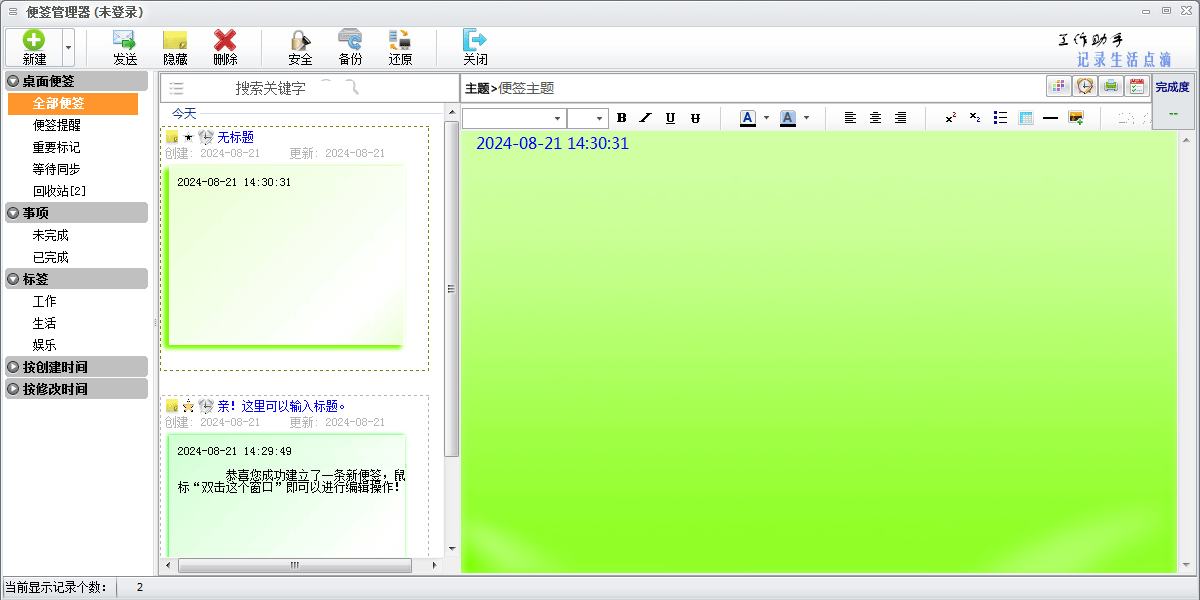This screenshot has height=600, width=1200.
Task: Click the 发送 (Send) toolbar icon
Action: point(125,47)
